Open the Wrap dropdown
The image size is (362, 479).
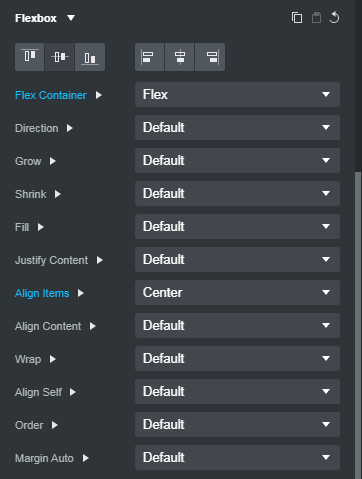237,359
